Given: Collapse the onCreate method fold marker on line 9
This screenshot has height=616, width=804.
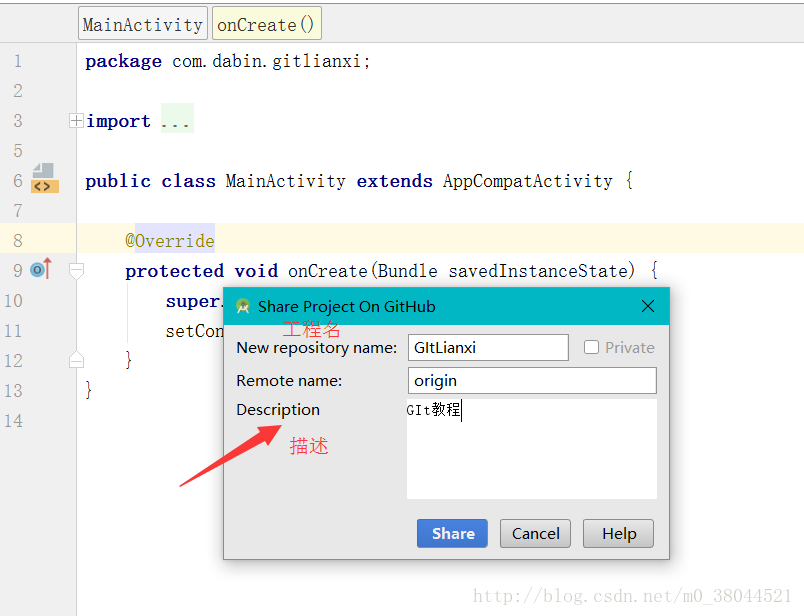Looking at the screenshot, I should coord(76,270).
